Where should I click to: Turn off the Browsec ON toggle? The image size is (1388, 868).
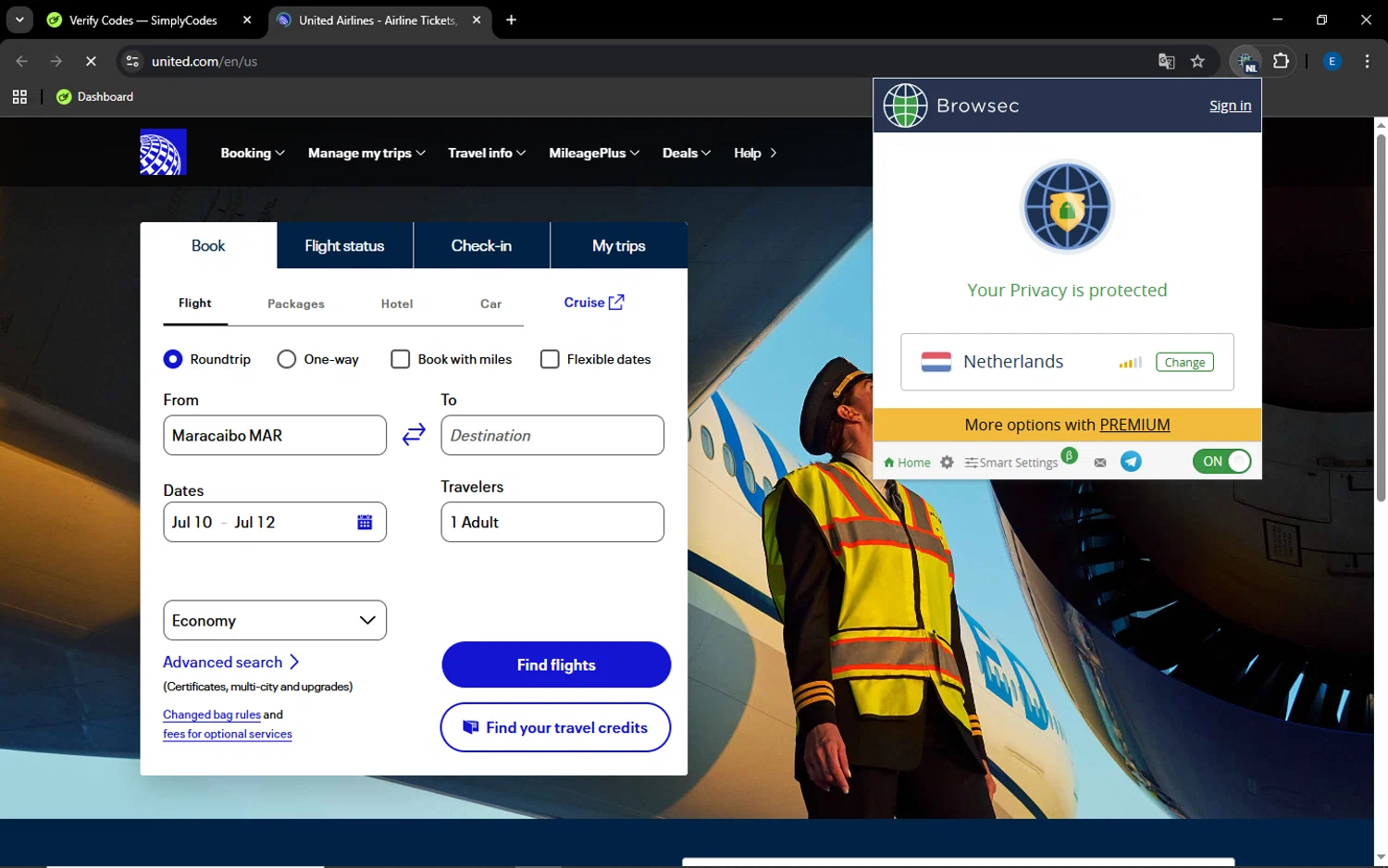point(1221,461)
